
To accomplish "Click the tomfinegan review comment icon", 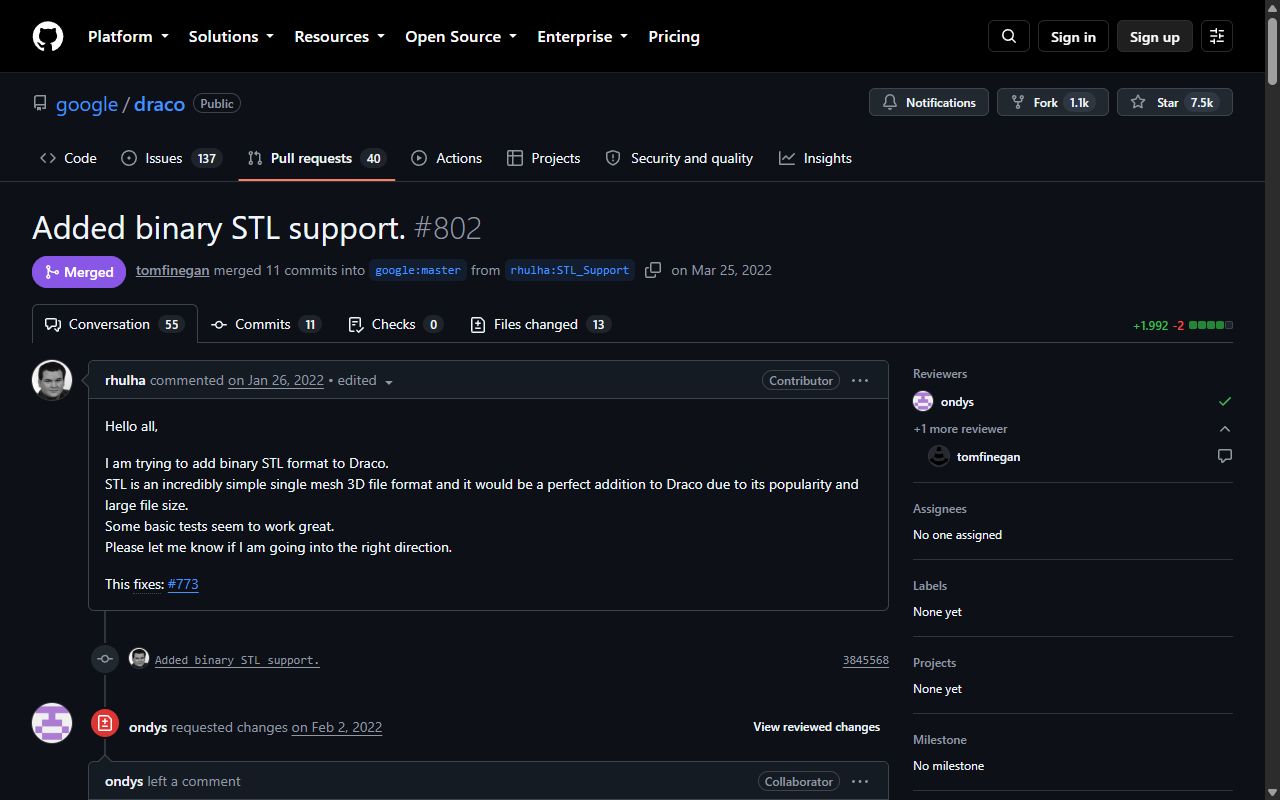I will click(x=1225, y=456).
